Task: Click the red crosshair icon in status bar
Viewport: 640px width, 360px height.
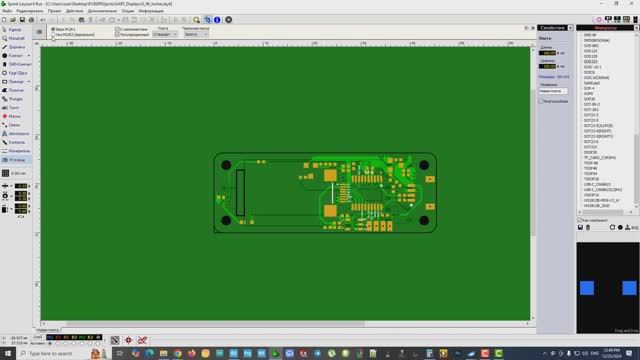Action: click(x=129, y=340)
